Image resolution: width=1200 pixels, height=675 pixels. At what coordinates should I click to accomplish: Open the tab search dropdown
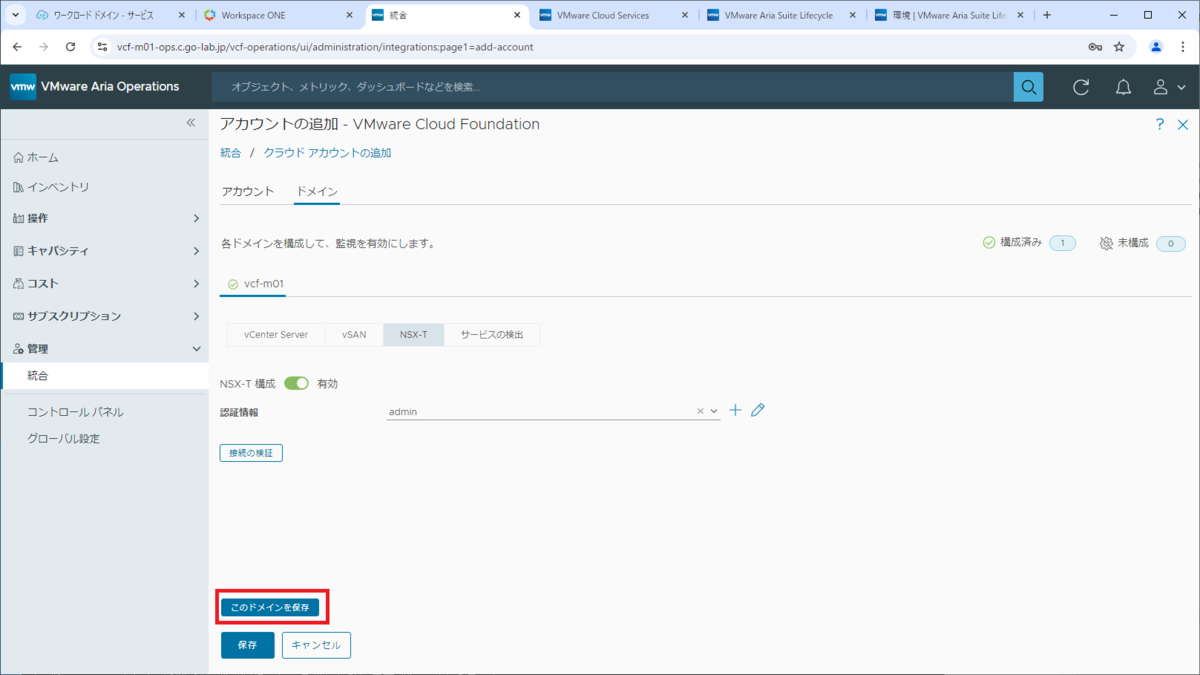click(x=14, y=15)
